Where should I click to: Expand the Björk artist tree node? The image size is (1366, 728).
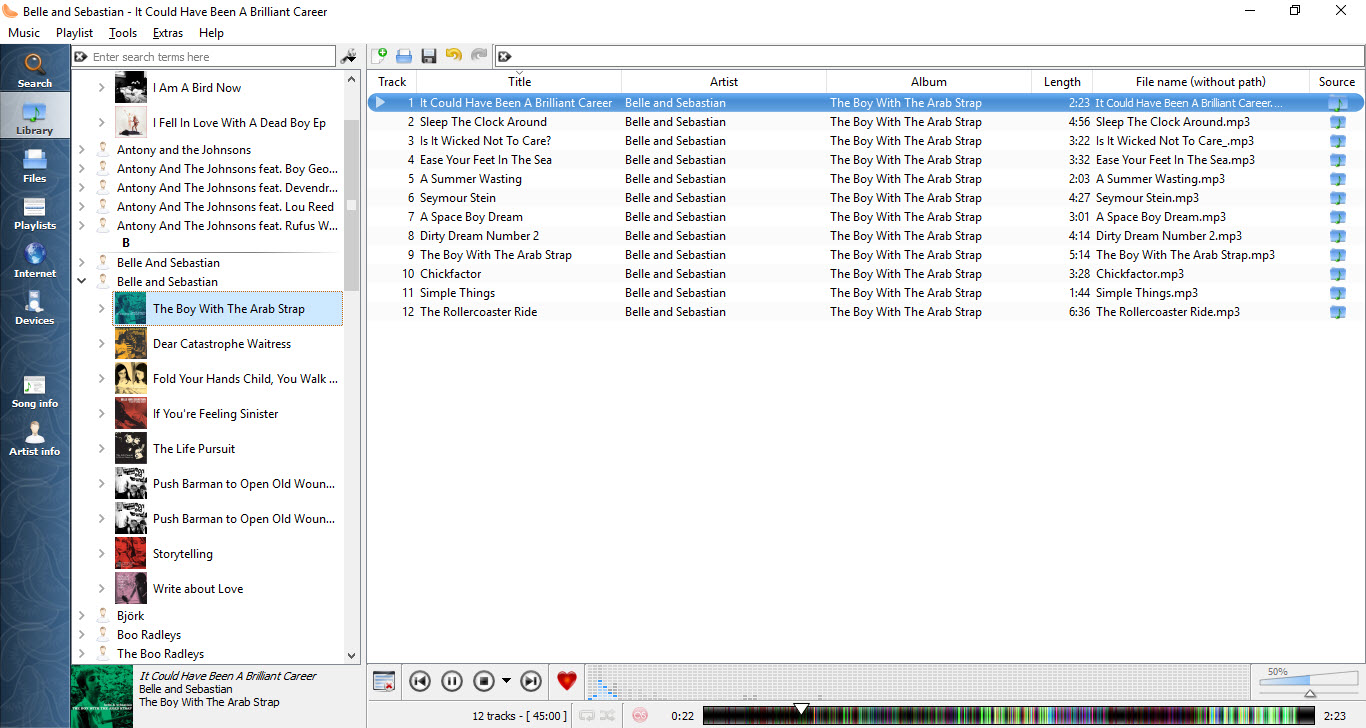click(82, 616)
